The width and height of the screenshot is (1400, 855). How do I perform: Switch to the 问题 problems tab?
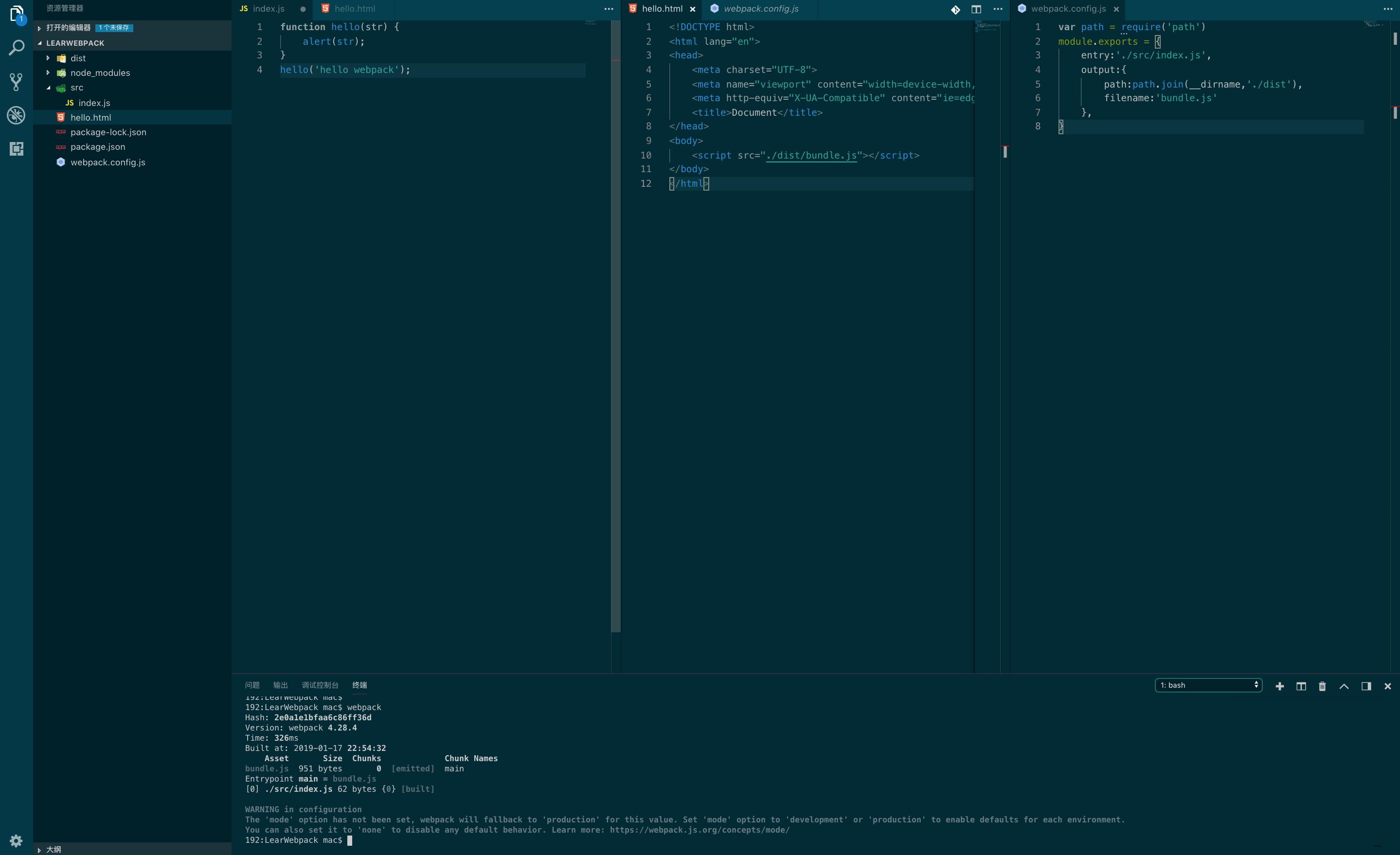click(x=252, y=685)
